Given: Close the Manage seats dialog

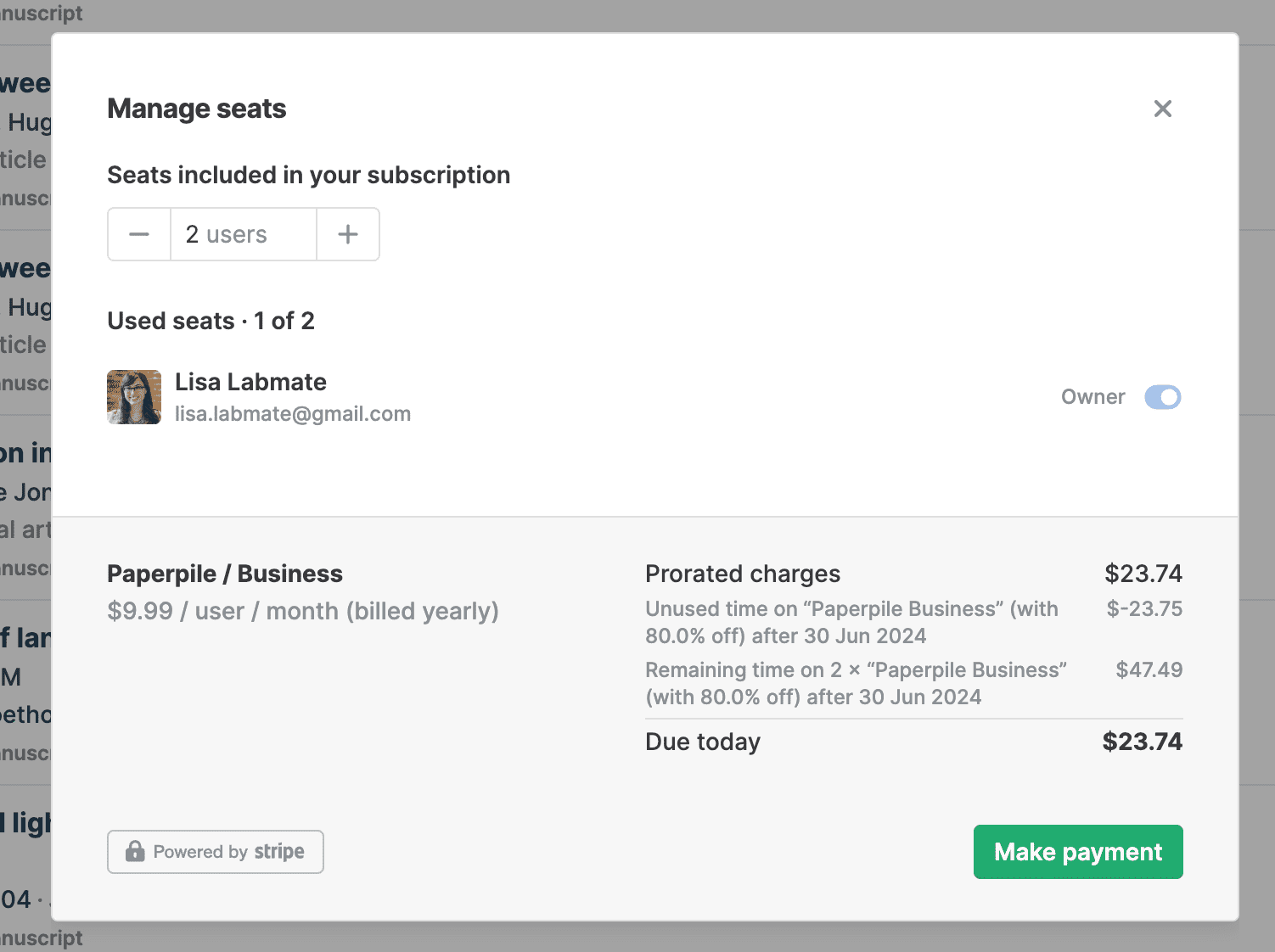Looking at the screenshot, I should pos(1162,109).
